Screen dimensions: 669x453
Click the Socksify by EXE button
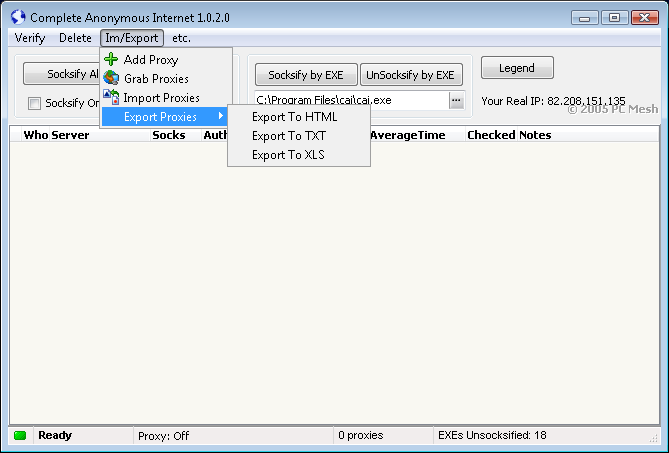(x=306, y=75)
